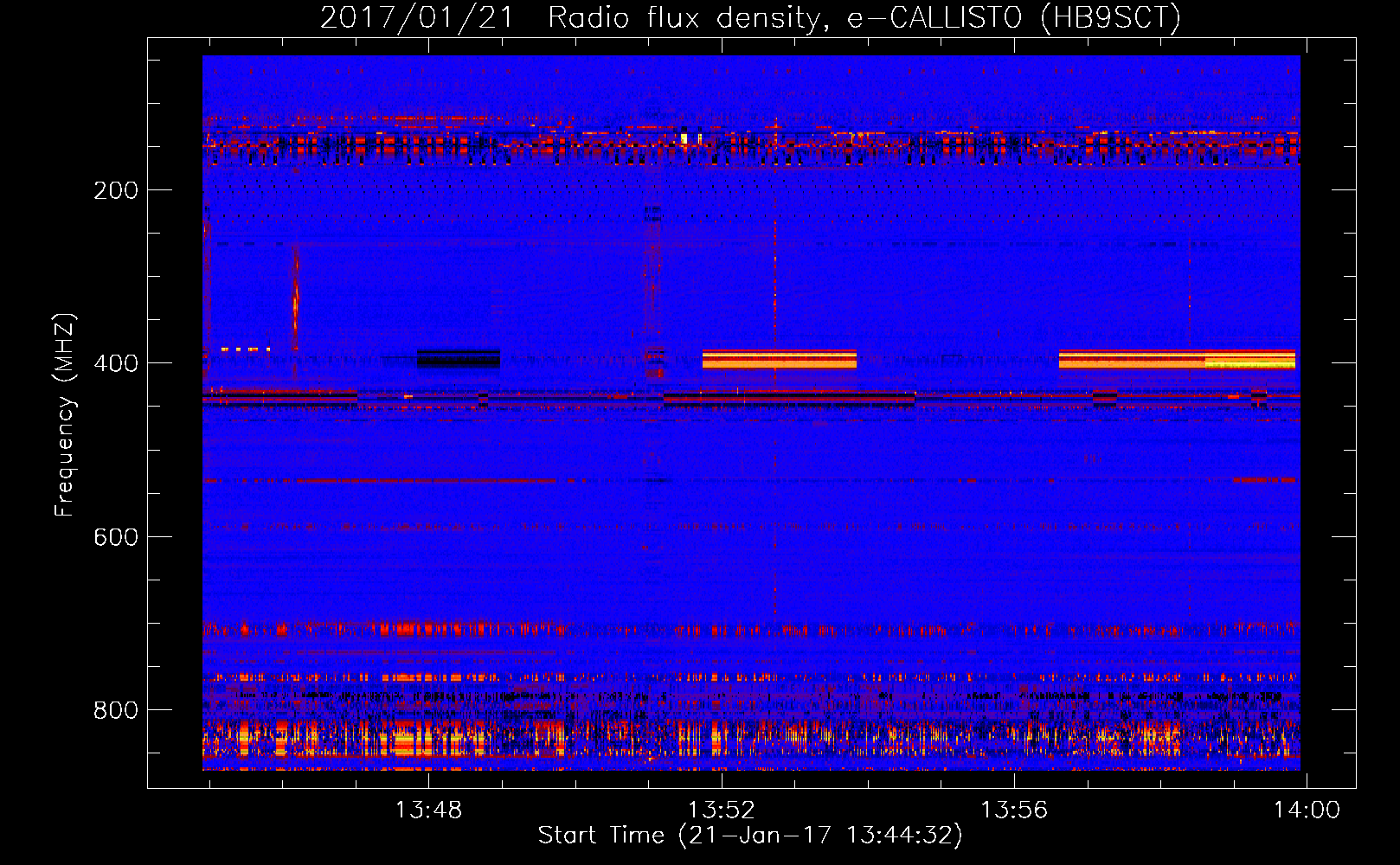Click the 13:48 time tick label
The image size is (1400, 865).
pos(428,811)
